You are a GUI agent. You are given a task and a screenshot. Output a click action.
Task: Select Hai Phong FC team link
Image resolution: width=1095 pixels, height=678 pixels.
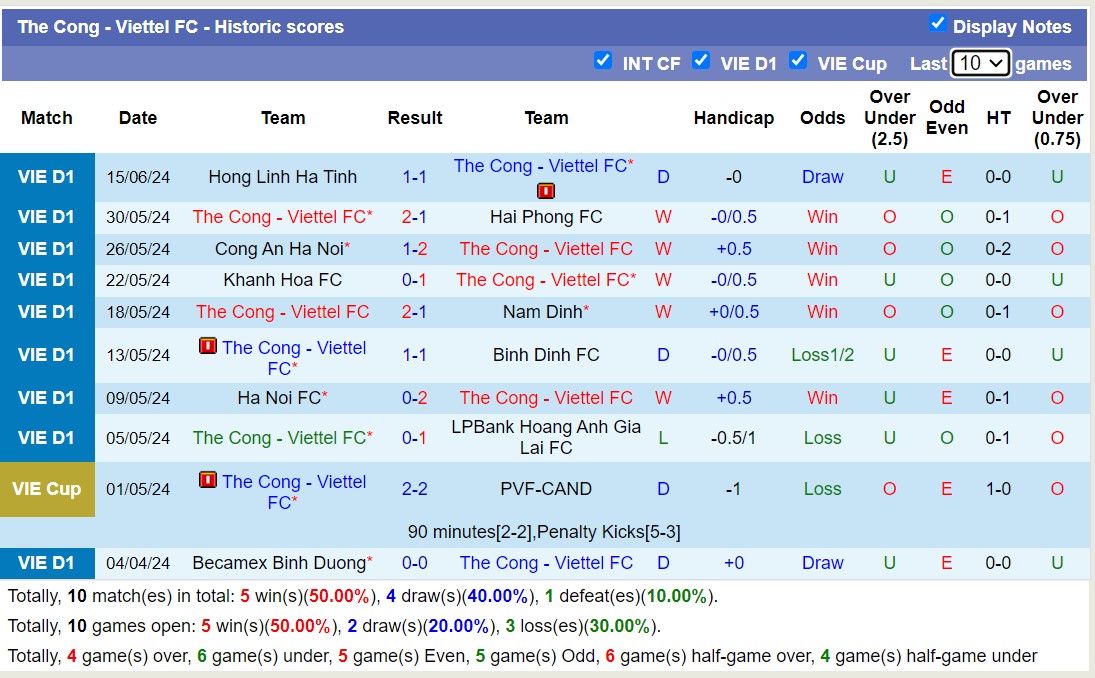pos(546,217)
